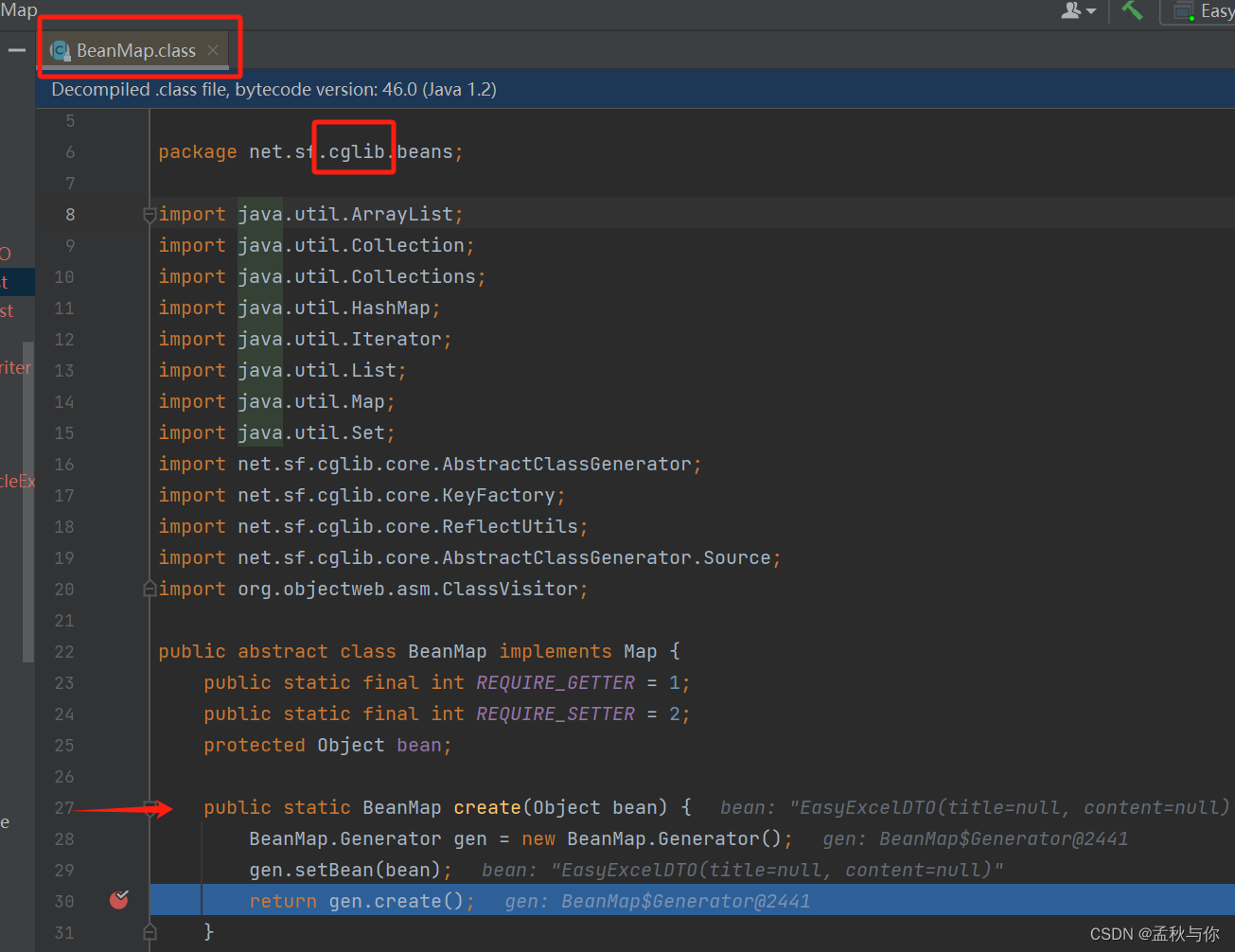
Task: Click inline debug value 'BeanMap$Generator@2441' on line 28
Action: [x=1004, y=838]
